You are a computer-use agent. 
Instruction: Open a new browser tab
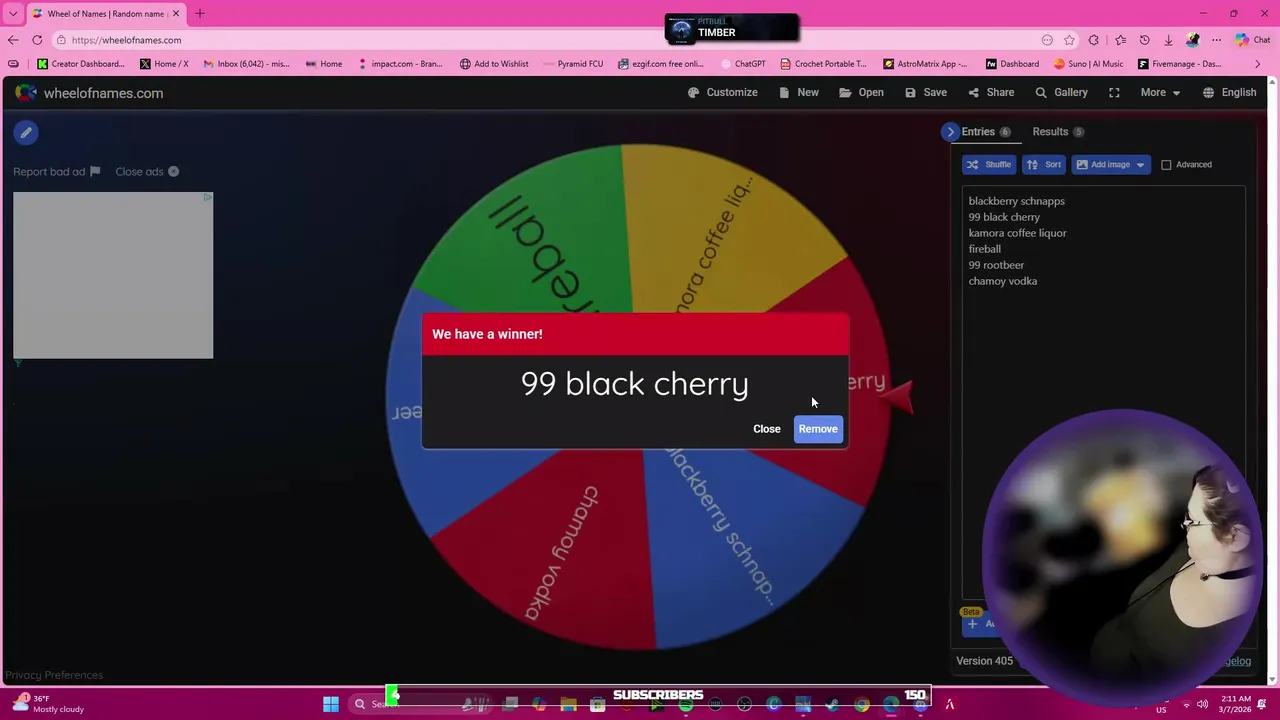(x=199, y=14)
